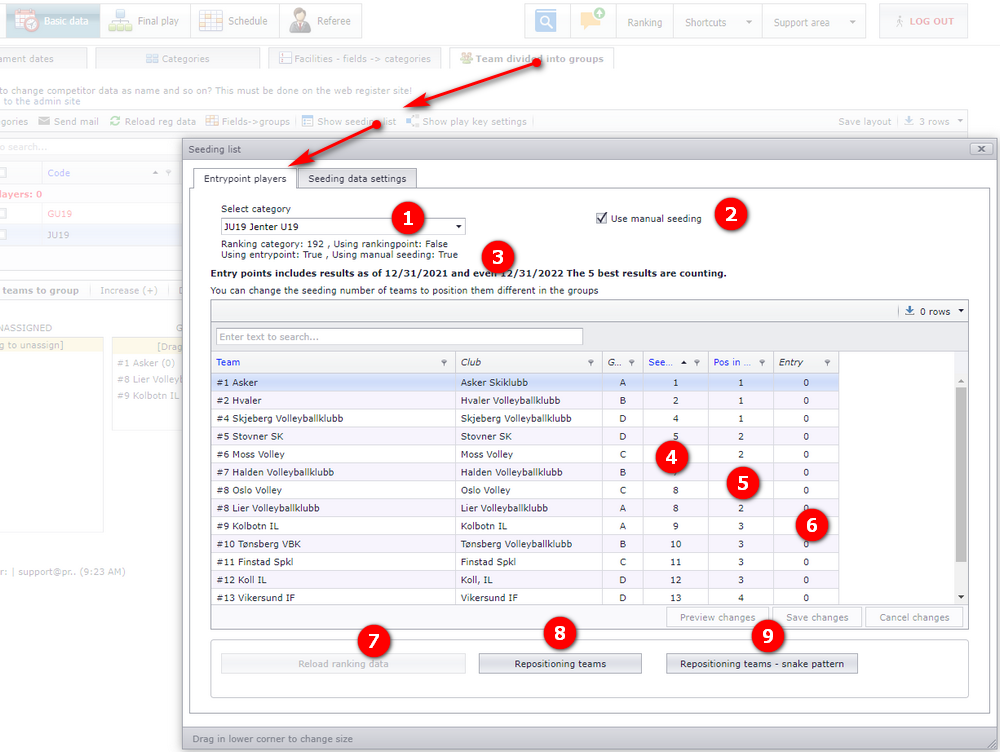
Task: Click the Fields->groups grid icon
Action: 212,121
